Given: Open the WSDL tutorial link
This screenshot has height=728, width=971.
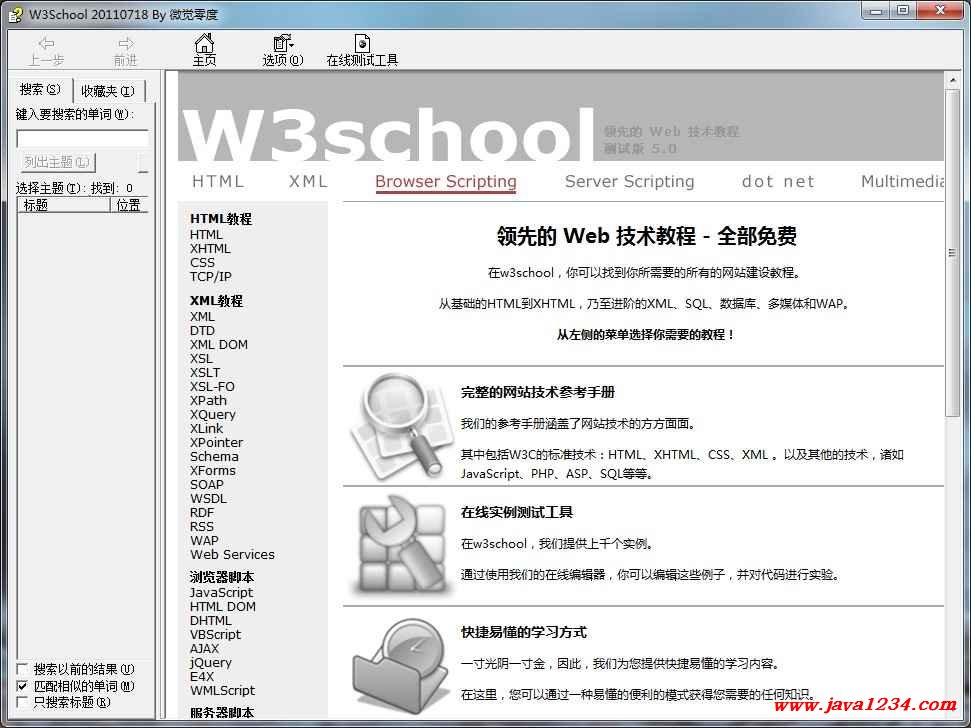Looking at the screenshot, I should (209, 498).
